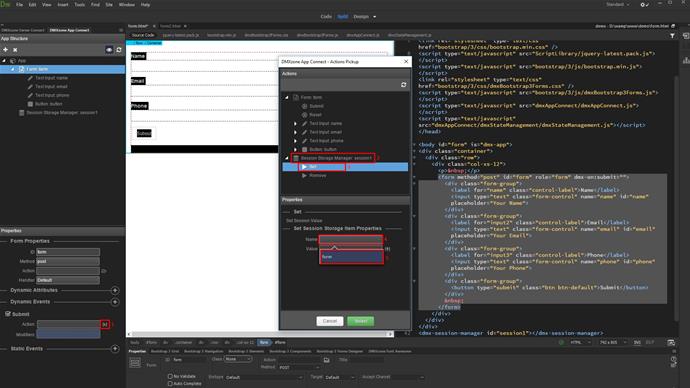Collapse Session Storage Manager in Actions dialog
Screen dimensions: 690x388
[x=287, y=158]
